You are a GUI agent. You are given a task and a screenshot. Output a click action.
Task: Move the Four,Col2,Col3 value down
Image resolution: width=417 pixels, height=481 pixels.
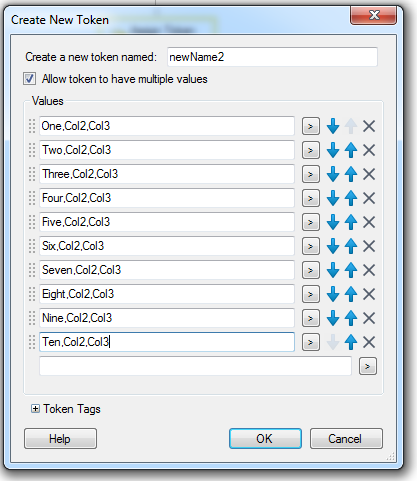pos(333,198)
